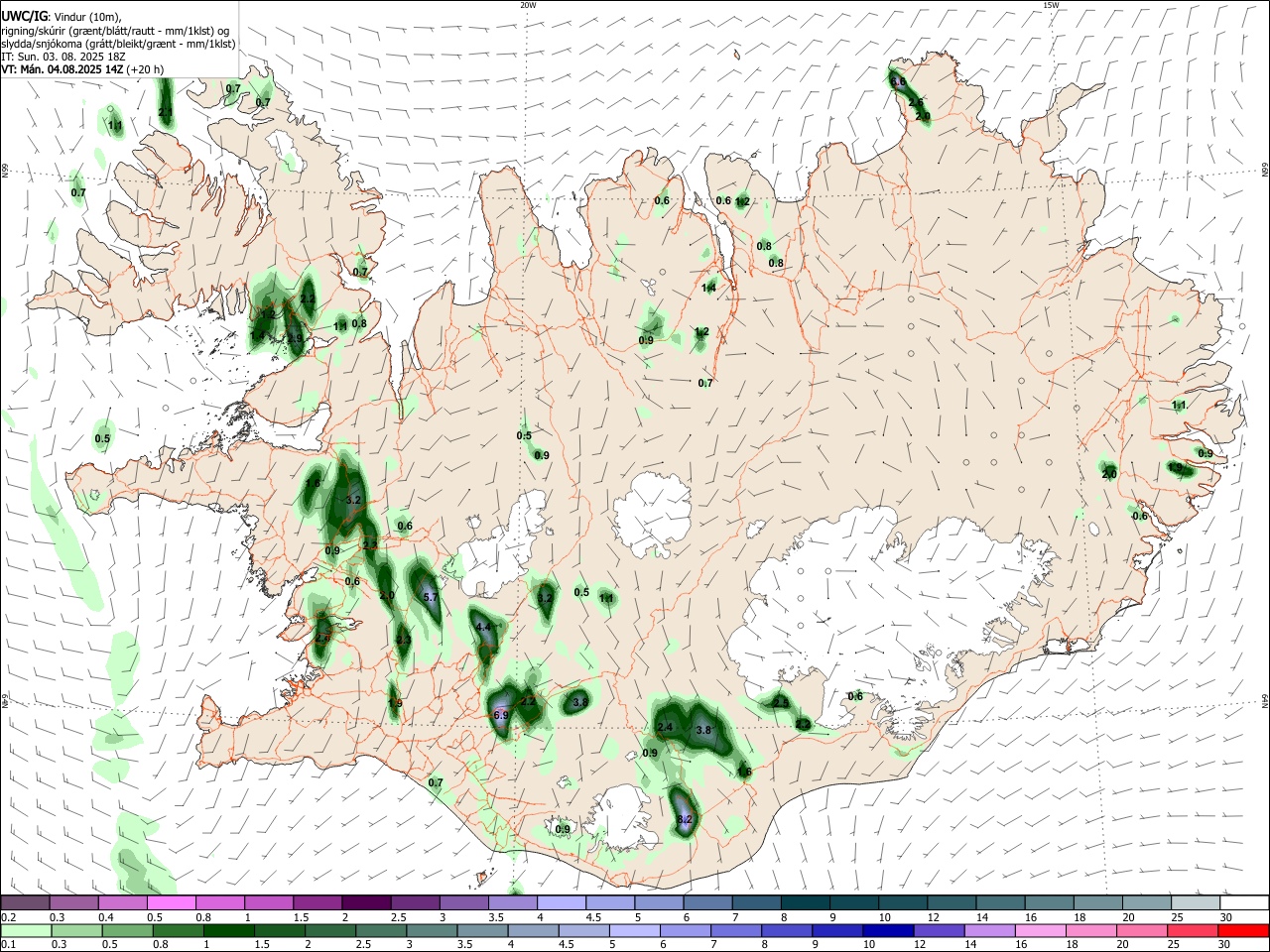
Task: Select the red lower swatch between 25 and 30
Action: tap(1193, 931)
